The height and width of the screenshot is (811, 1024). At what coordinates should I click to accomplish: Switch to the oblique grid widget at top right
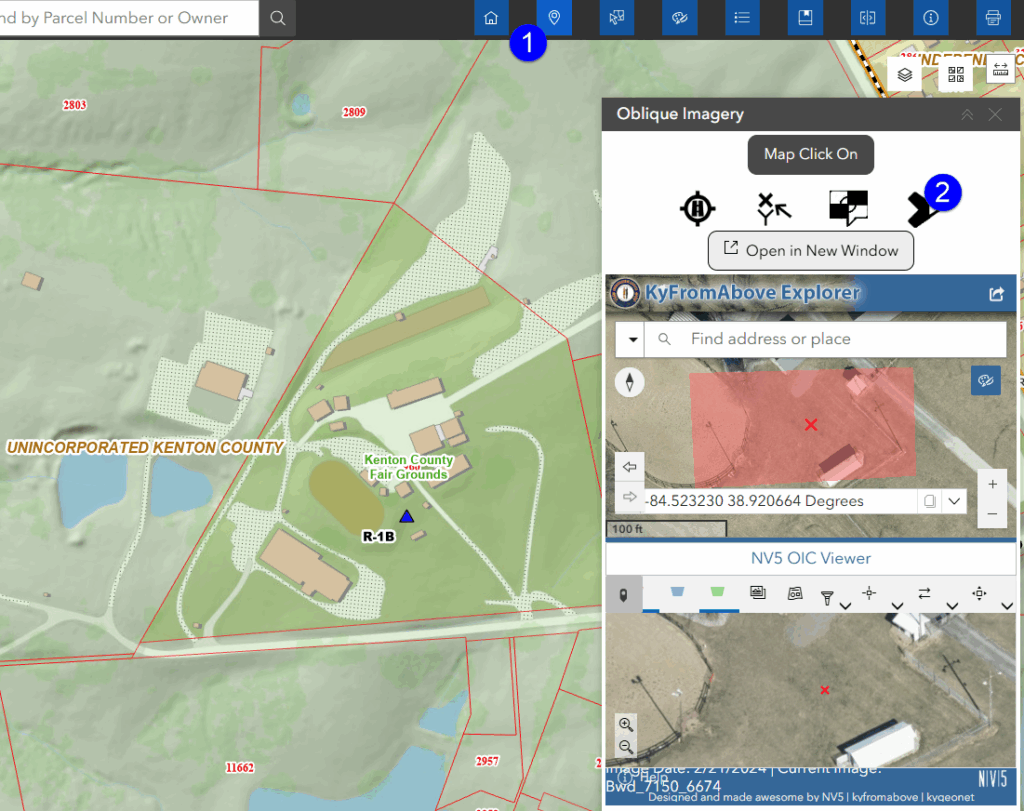click(x=955, y=73)
